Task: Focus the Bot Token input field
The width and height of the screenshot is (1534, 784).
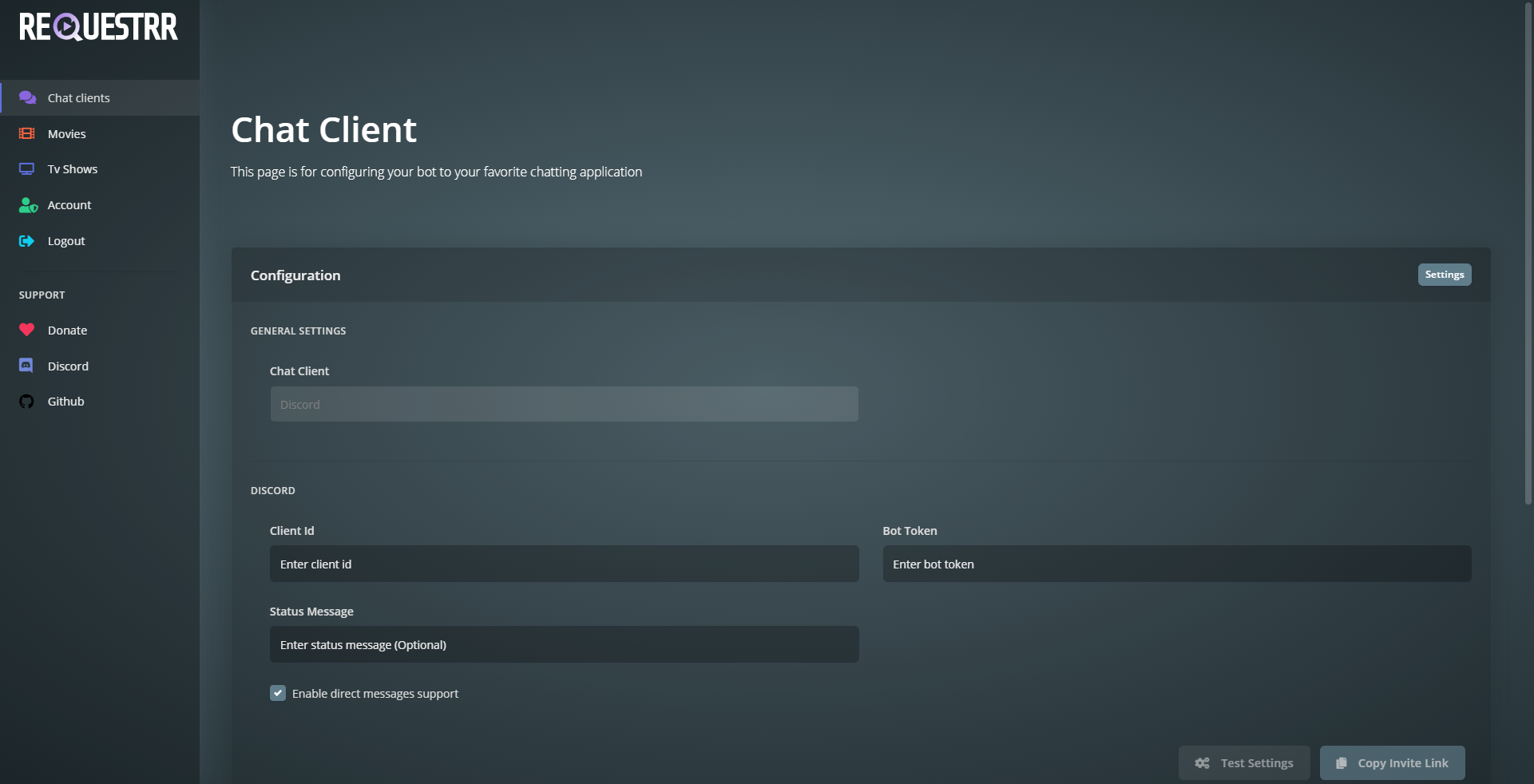Action: coord(1176,564)
